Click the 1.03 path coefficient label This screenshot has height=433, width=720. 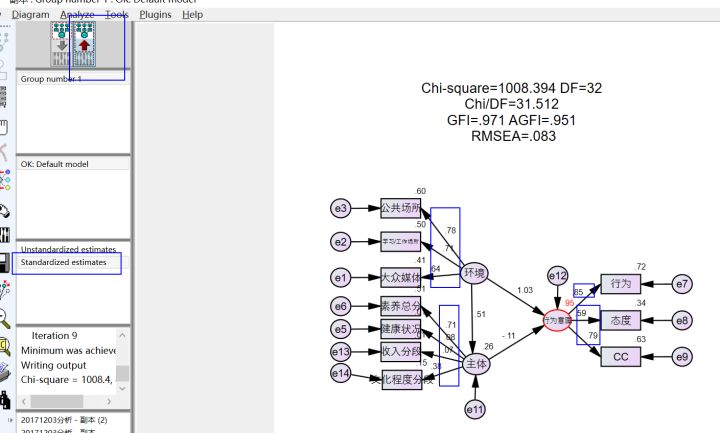[x=525, y=290]
